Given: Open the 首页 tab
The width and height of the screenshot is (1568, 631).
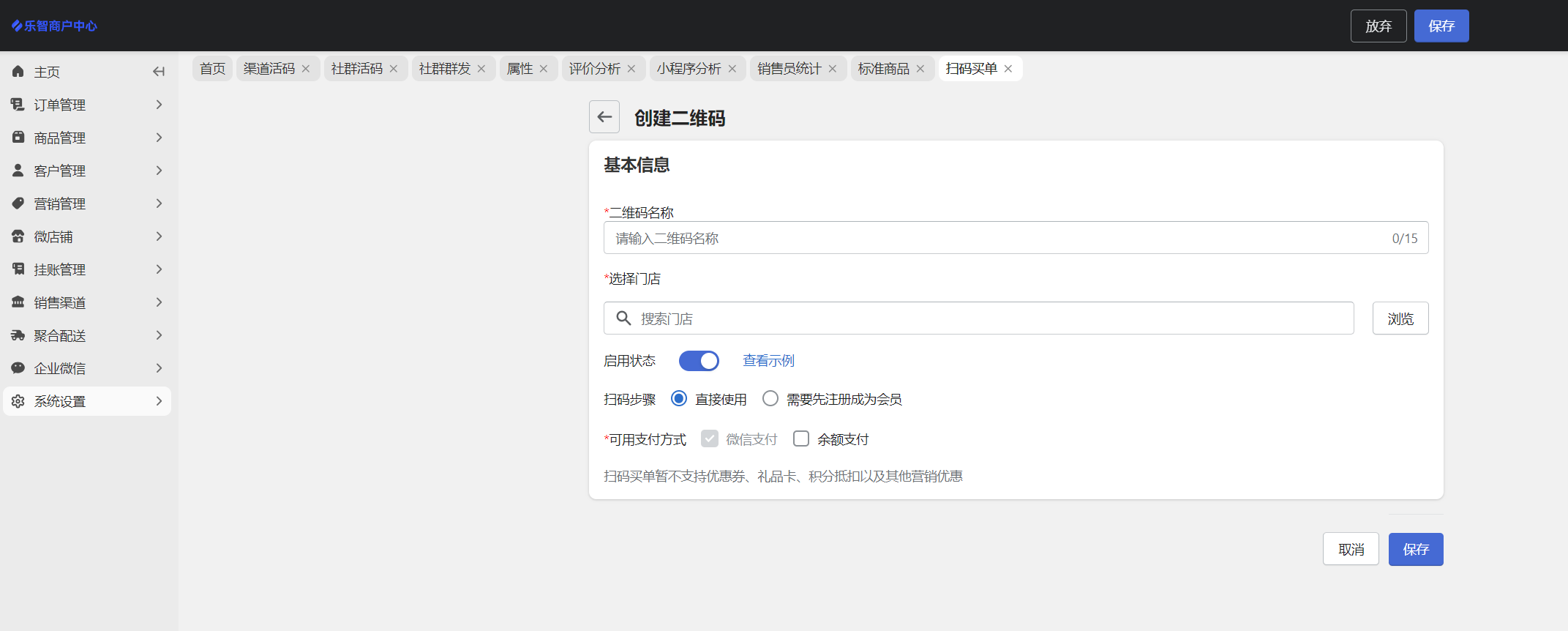Looking at the screenshot, I should (212, 69).
